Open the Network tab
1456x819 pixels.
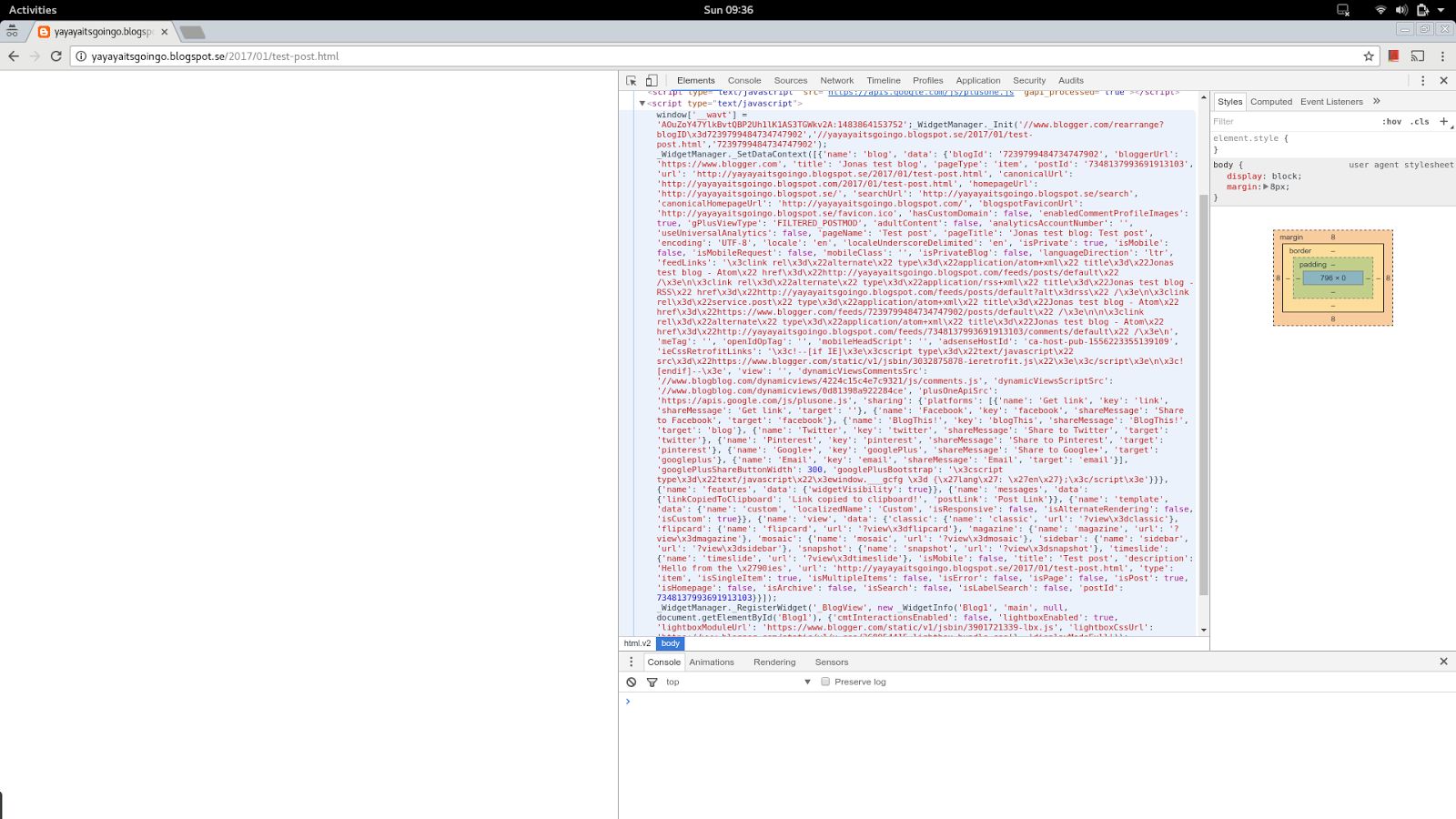[836, 80]
